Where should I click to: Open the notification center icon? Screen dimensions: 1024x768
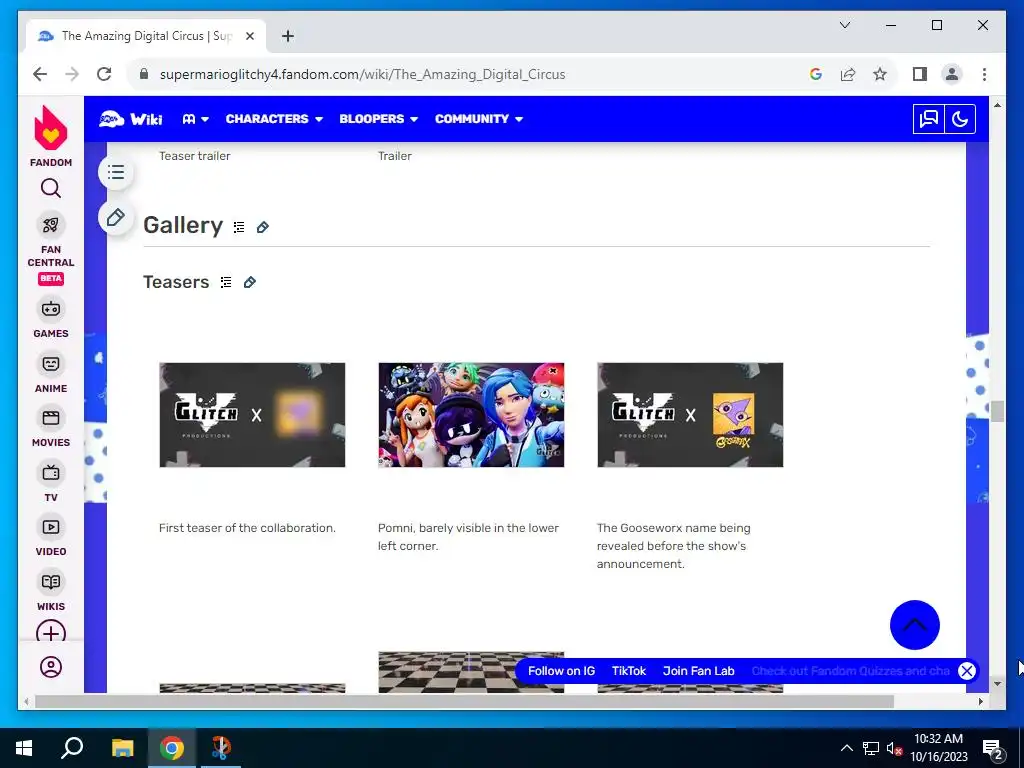(x=993, y=748)
